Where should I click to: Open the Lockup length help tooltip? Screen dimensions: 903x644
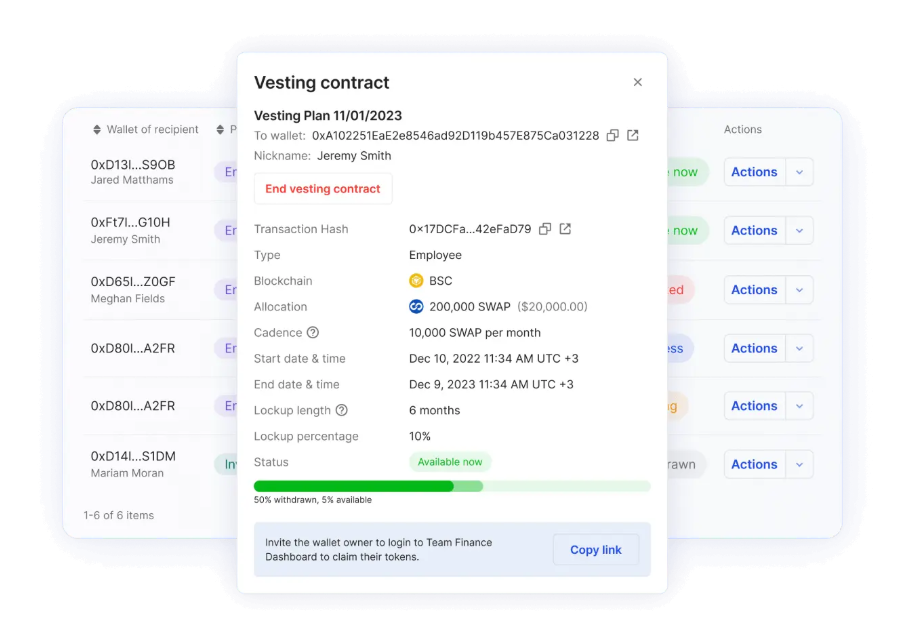(x=341, y=410)
